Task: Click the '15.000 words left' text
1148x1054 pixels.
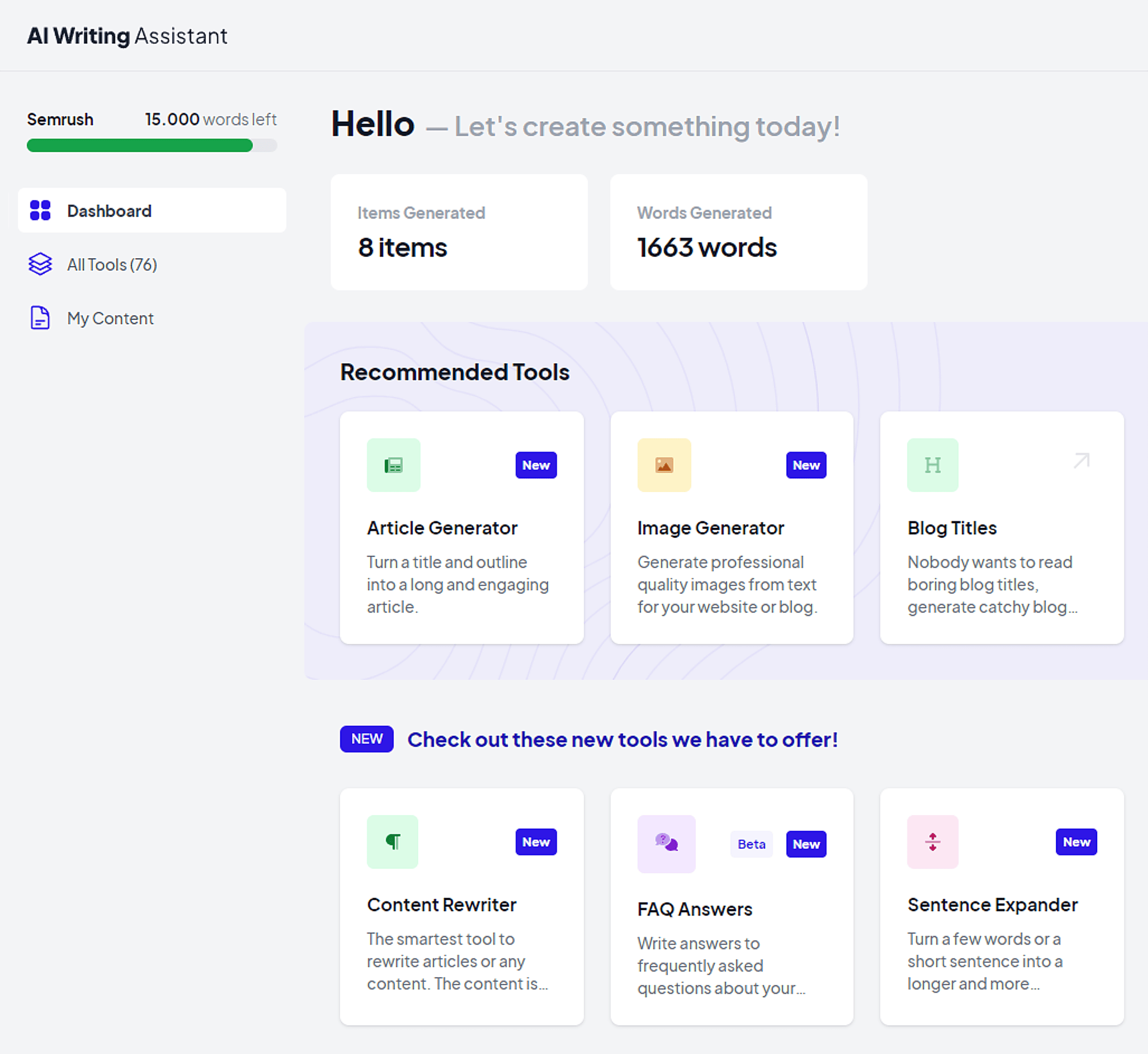Action: point(210,119)
